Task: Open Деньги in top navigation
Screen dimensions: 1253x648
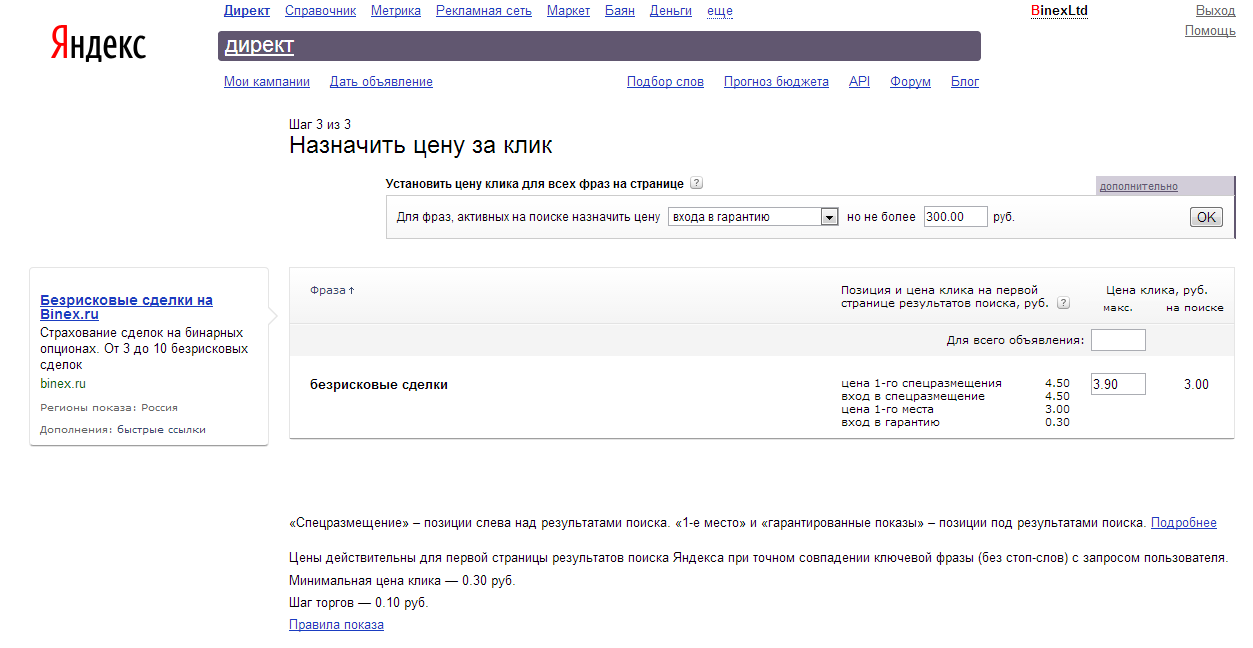Action: [x=671, y=11]
